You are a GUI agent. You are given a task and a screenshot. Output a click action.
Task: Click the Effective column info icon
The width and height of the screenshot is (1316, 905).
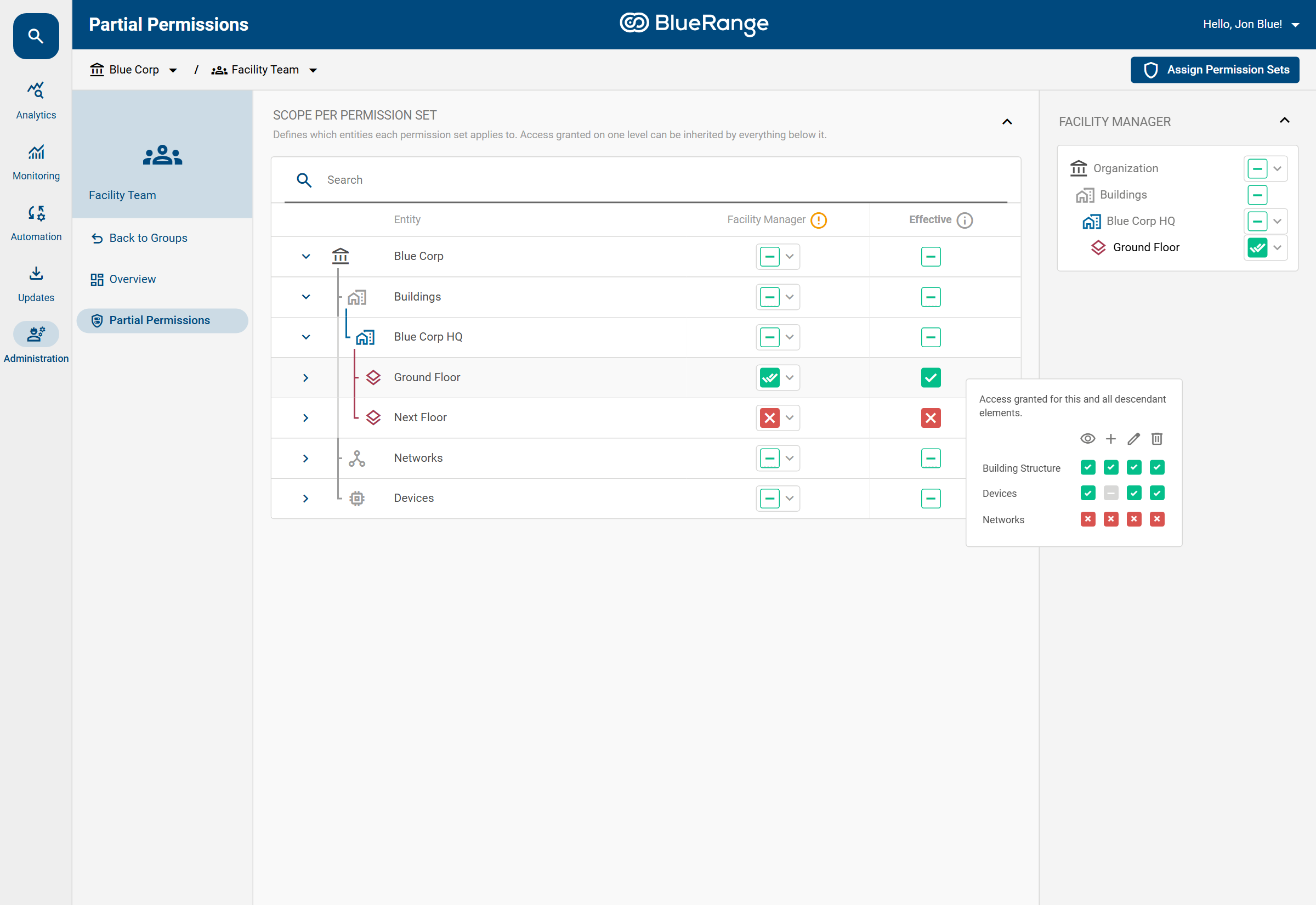point(964,220)
